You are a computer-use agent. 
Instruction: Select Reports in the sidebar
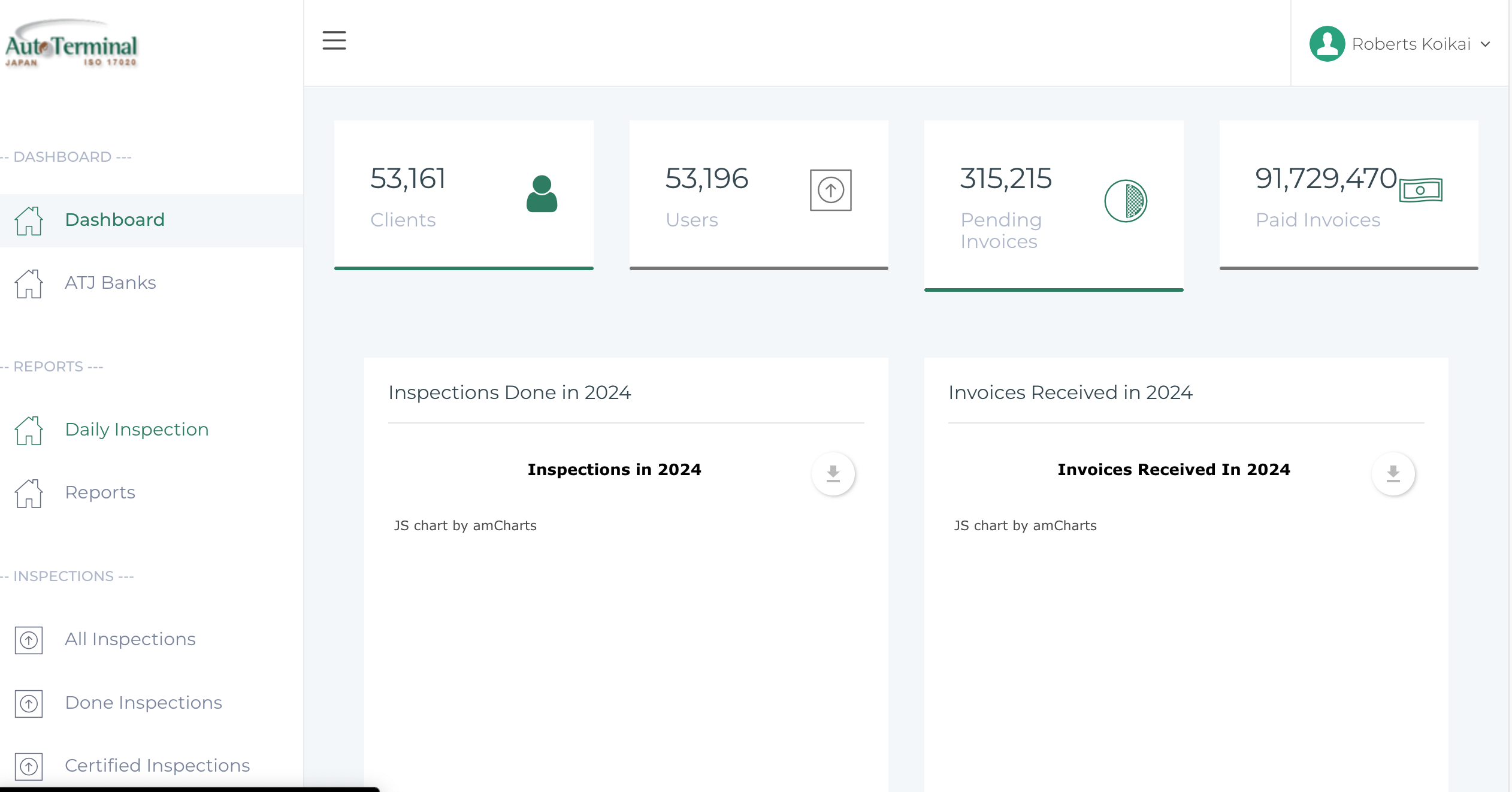point(100,492)
